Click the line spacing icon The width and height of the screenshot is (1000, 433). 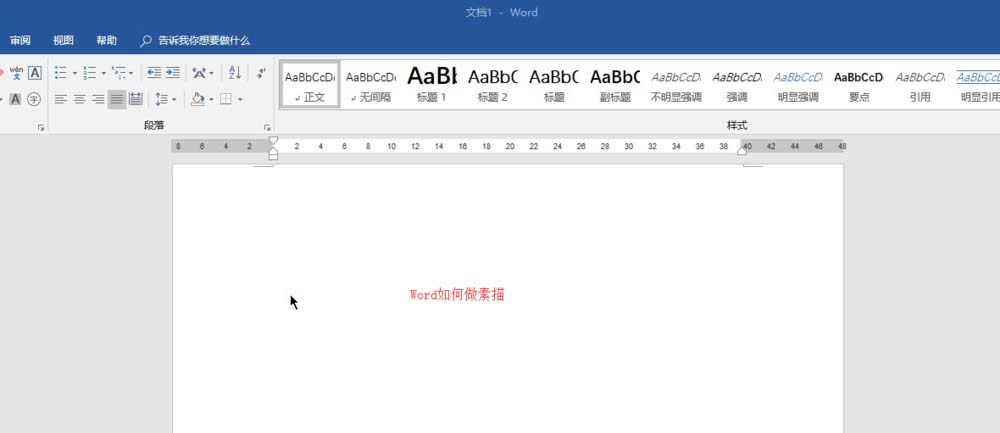(161, 99)
